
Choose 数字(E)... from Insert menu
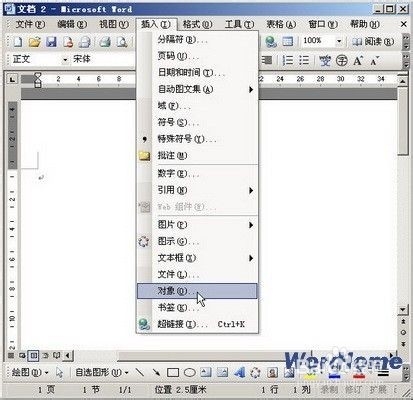[197, 173]
